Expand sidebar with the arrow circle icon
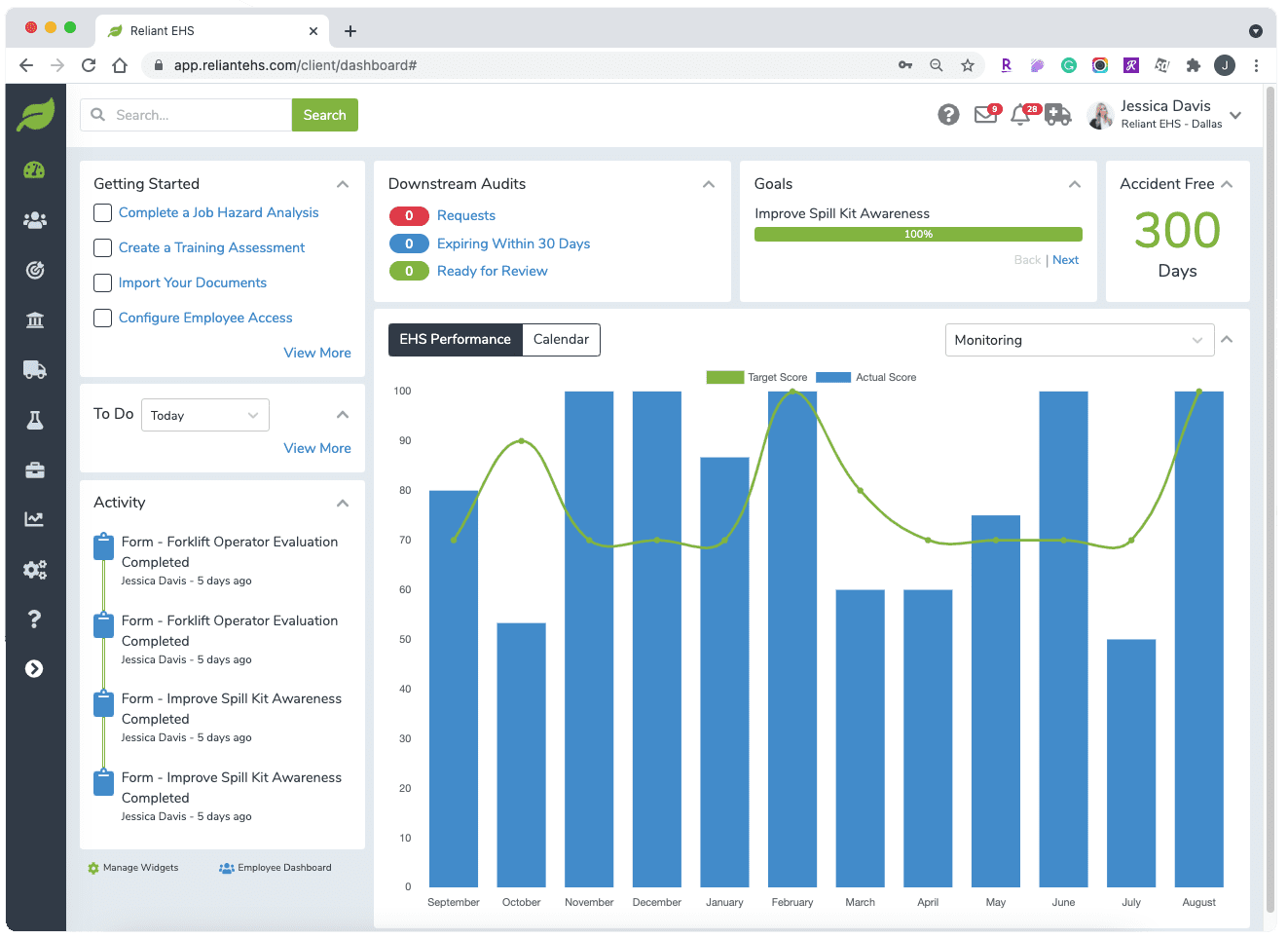Image resolution: width=1288 pixels, height=938 pixels. 34,668
